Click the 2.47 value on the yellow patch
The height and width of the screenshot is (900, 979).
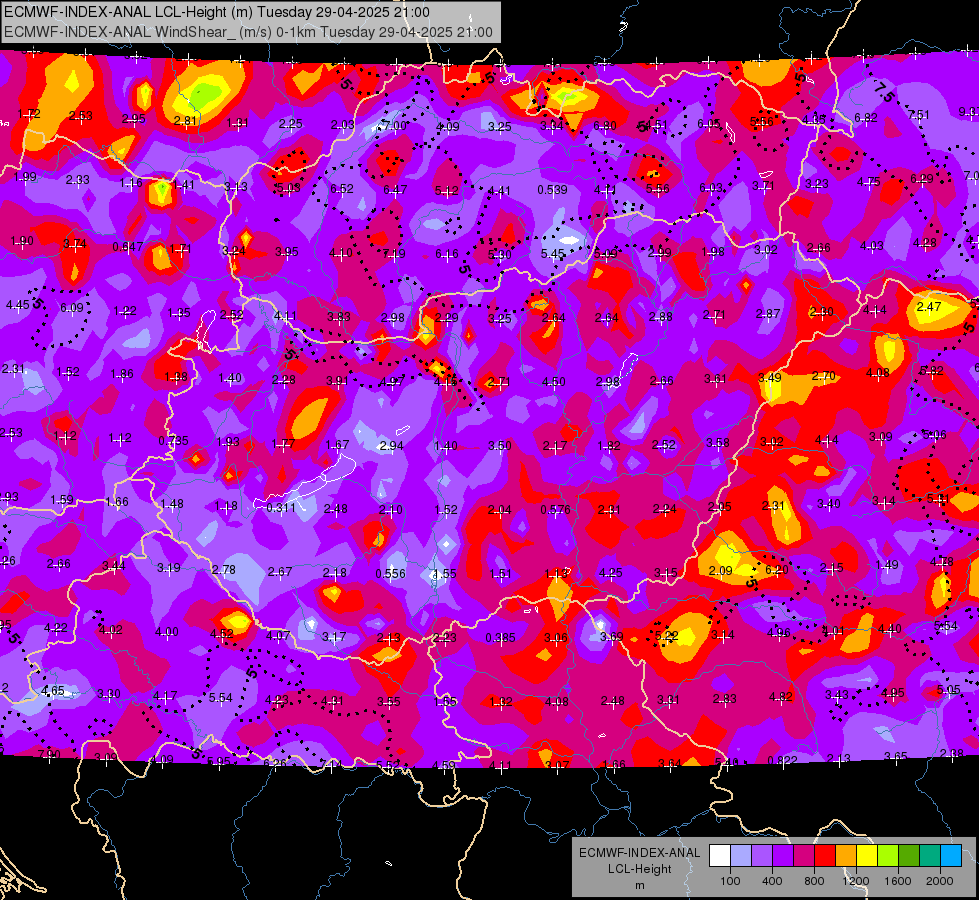(928, 307)
